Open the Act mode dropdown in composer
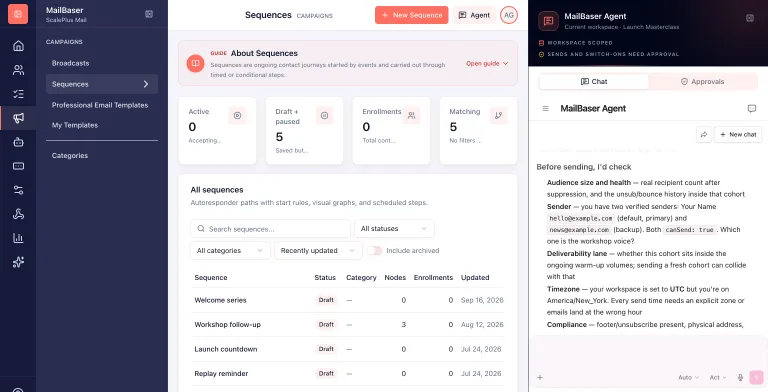The width and height of the screenshot is (768, 392). (718, 377)
